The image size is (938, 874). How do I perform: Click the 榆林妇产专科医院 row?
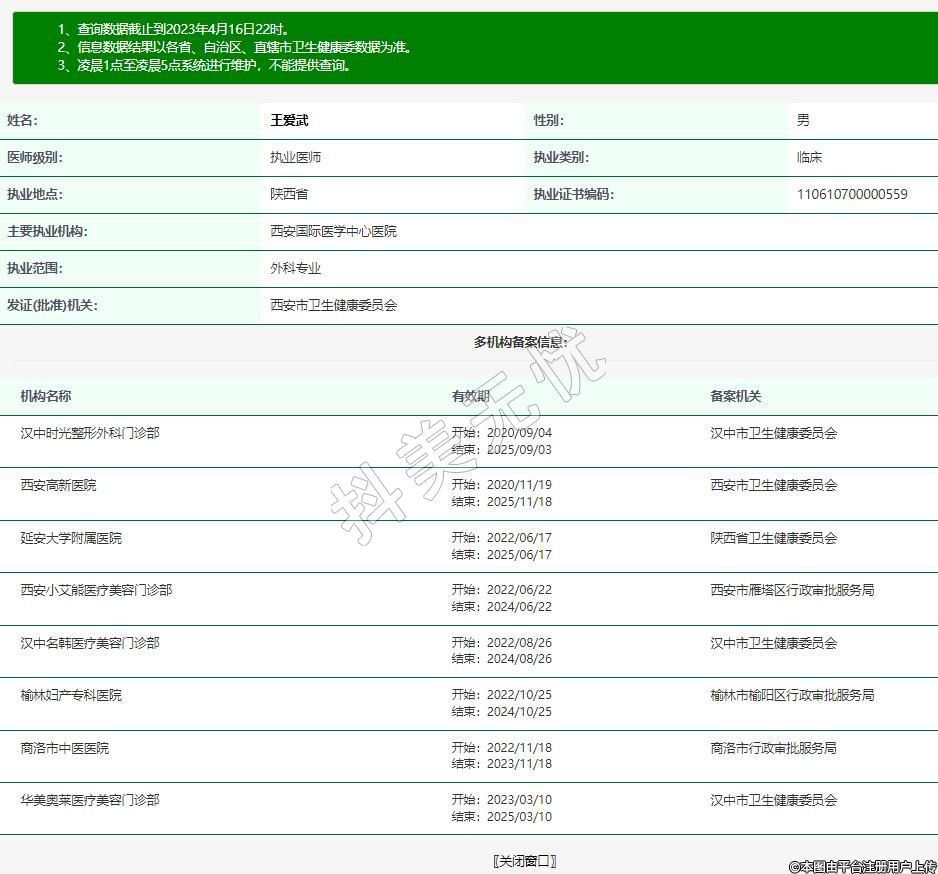point(71,695)
